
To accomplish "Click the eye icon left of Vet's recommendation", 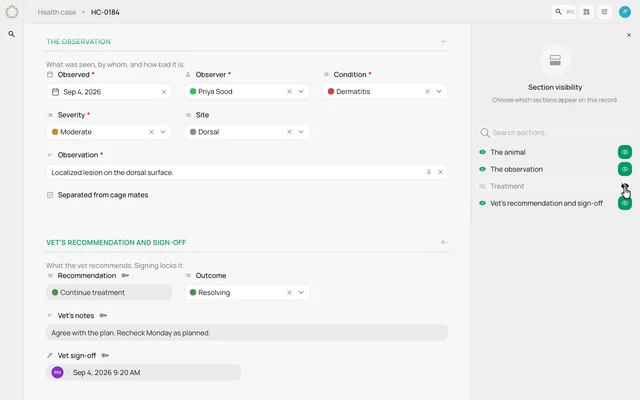I will click(x=482, y=203).
